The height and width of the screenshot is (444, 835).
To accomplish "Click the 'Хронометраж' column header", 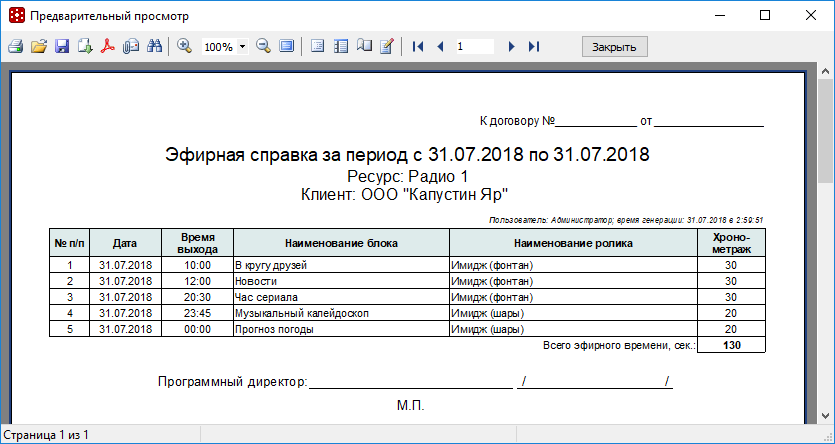I will (x=731, y=243).
